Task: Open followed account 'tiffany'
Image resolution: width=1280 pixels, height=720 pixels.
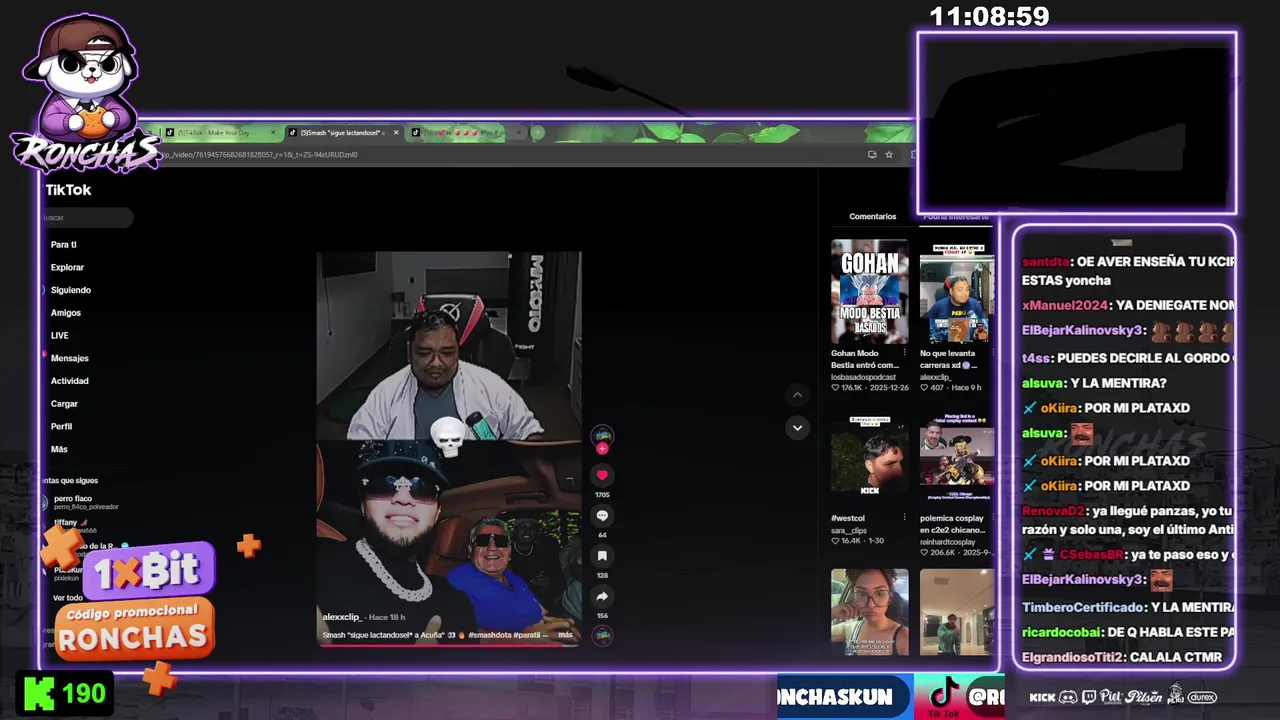Action: pyautogui.click(x=70, y=522)
